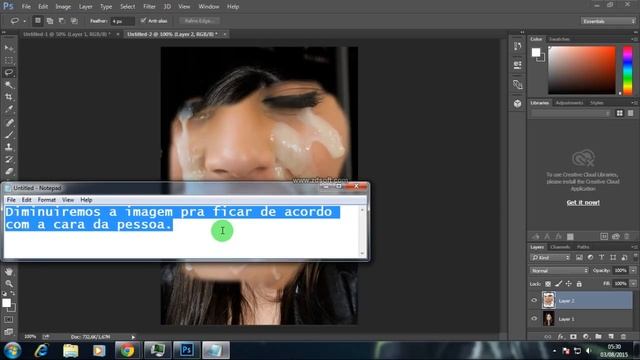The height and width of the screenshot is (360, 640).
Task: Switch to the Untitled-1 document tab
Action: click(67, 34)
